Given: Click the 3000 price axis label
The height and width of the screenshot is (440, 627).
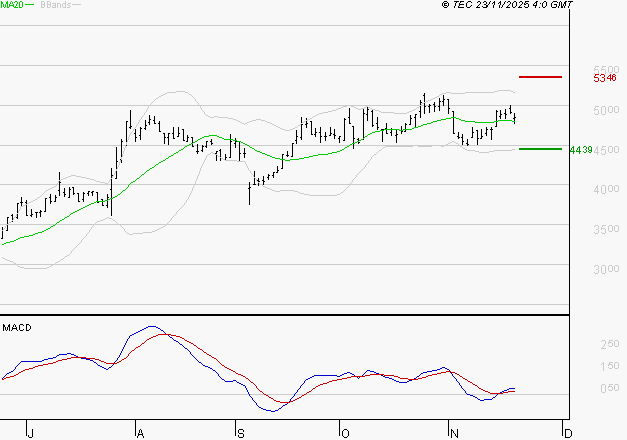Looking at the screenshot, I should click(606, 269).
